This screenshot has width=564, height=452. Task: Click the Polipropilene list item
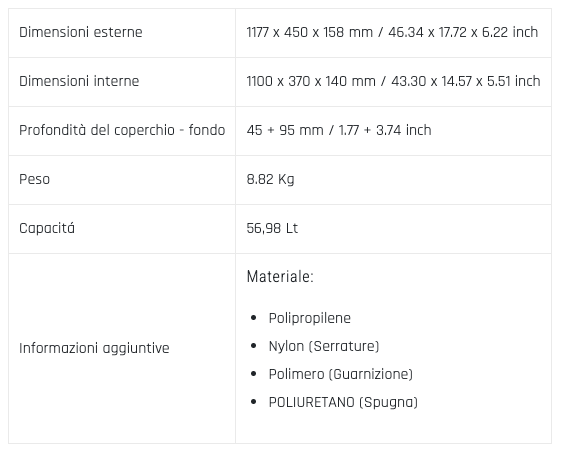310,318
